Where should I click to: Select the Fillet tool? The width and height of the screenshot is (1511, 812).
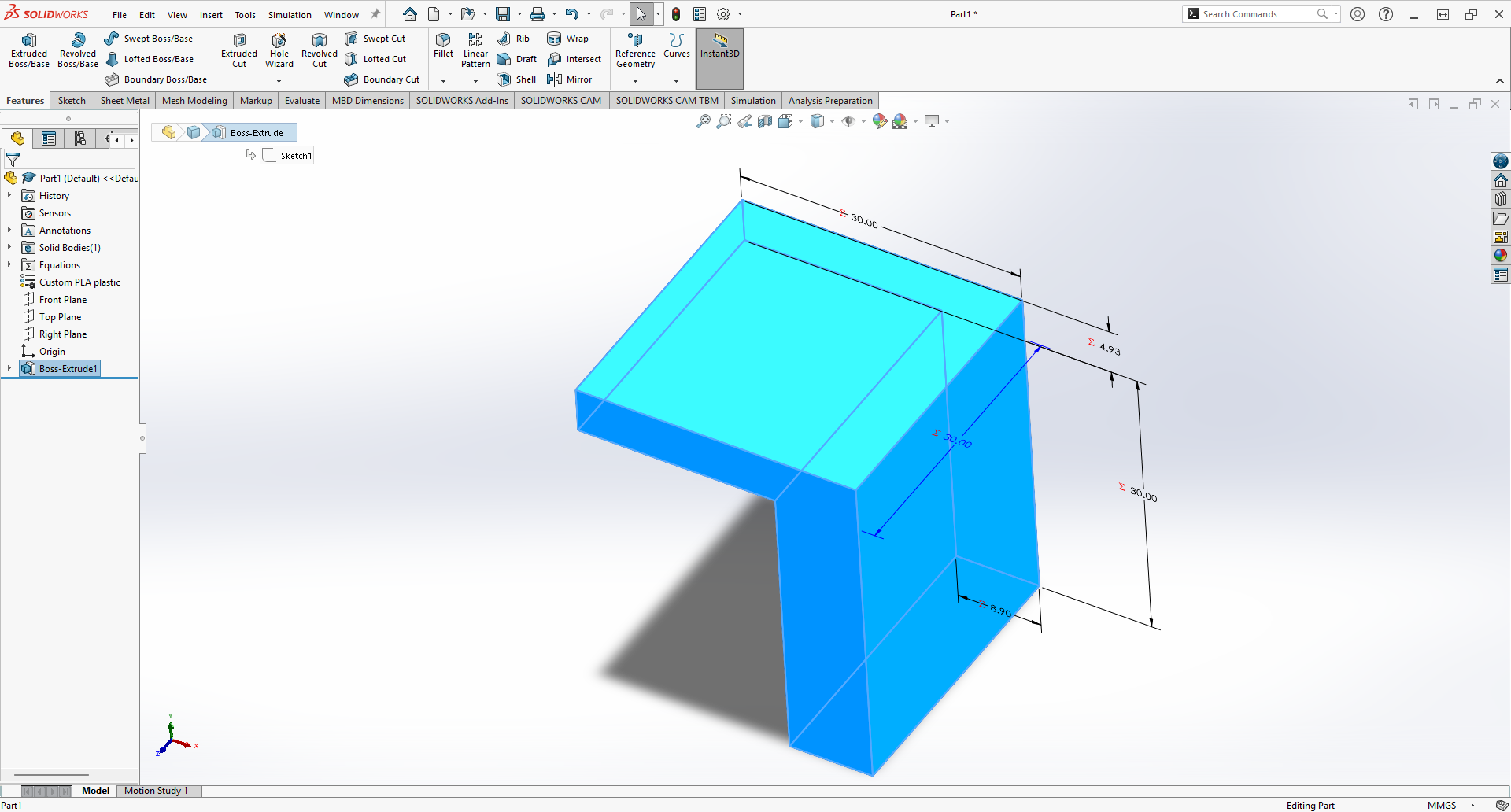(x=443, y=46)
